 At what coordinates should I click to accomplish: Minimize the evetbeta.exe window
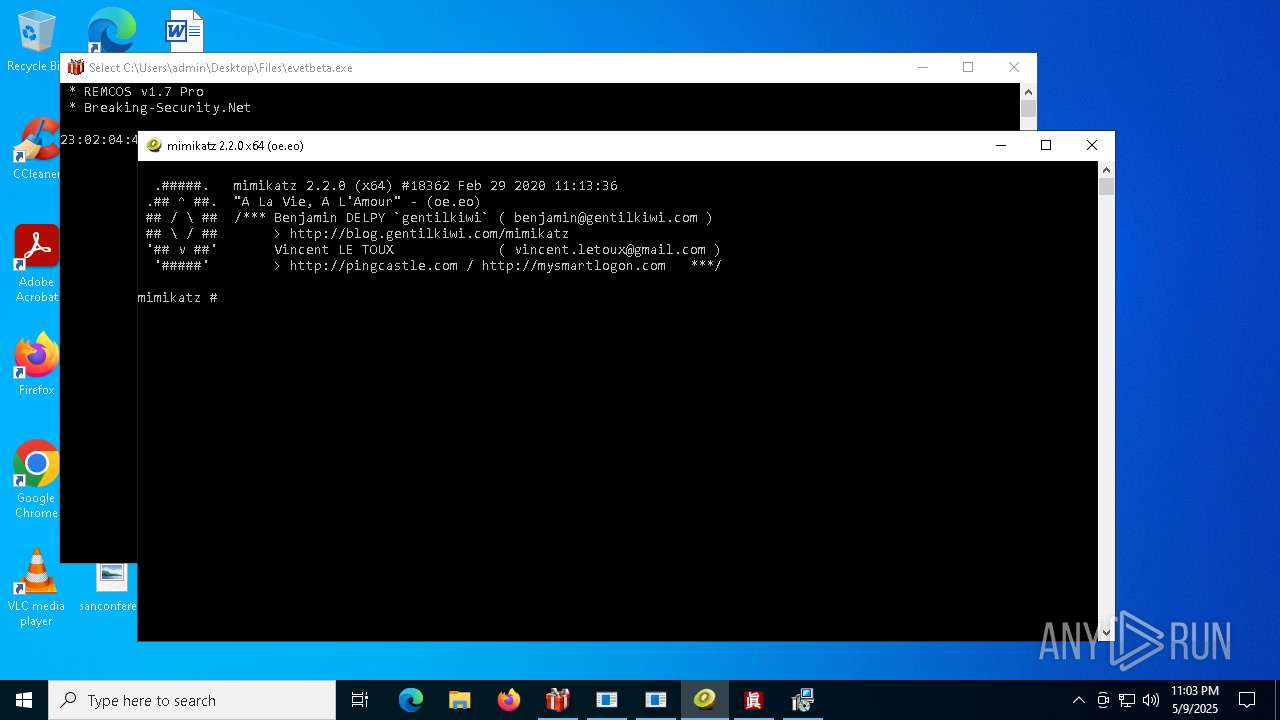(x=922, y=67)
